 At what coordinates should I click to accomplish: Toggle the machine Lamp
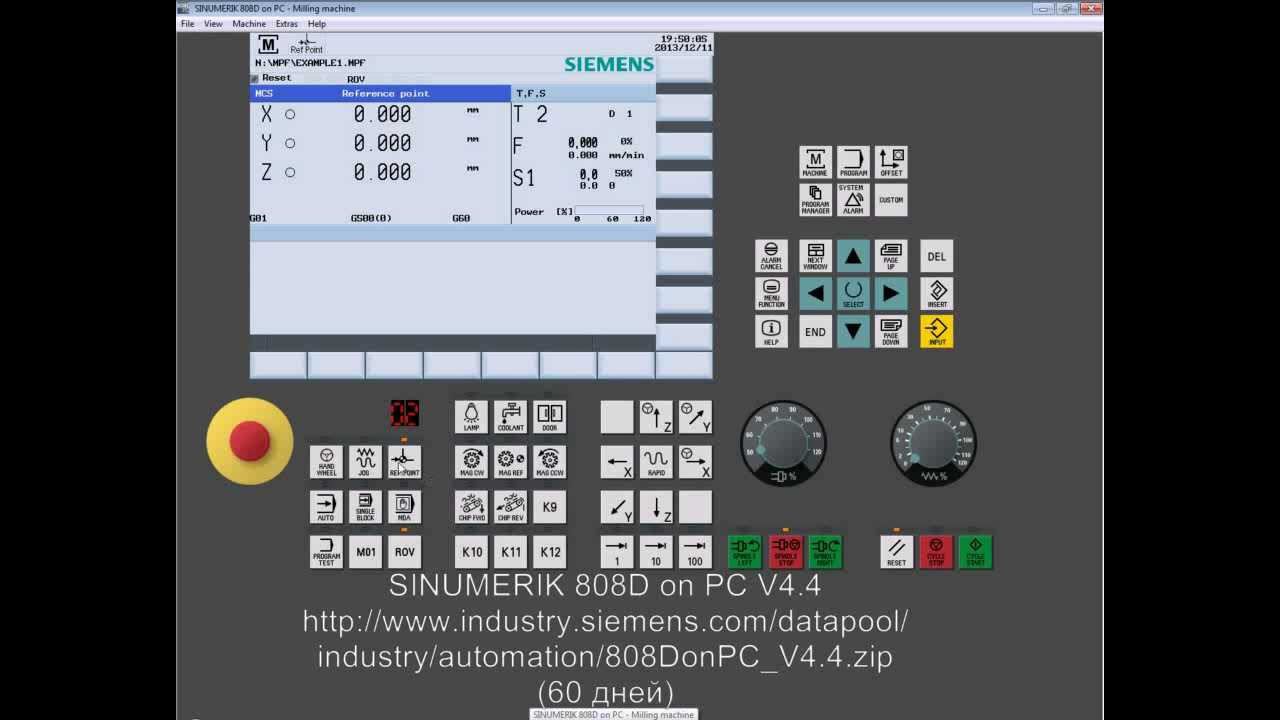click(472, 417)
